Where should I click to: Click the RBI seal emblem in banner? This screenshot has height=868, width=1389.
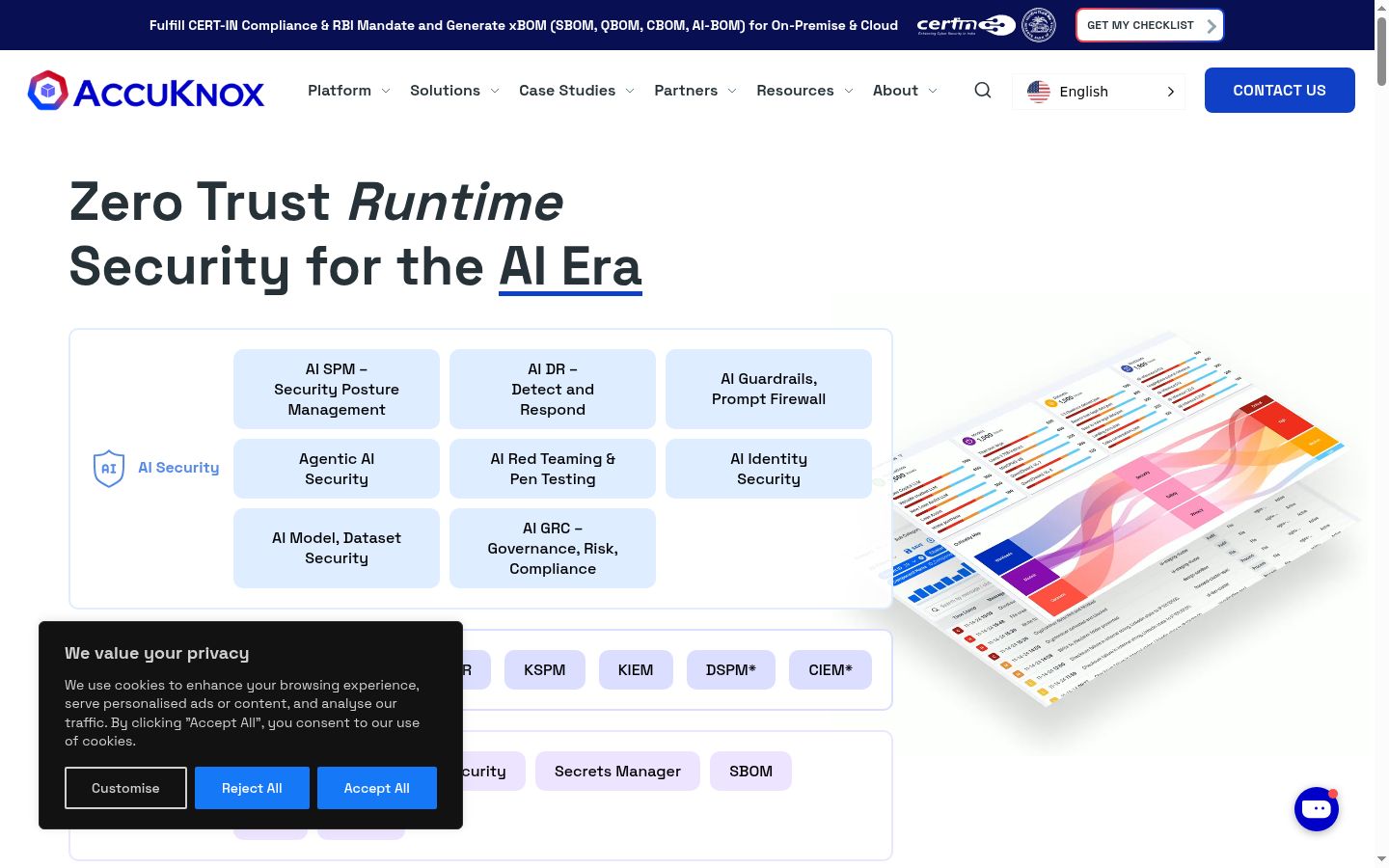1039,25
